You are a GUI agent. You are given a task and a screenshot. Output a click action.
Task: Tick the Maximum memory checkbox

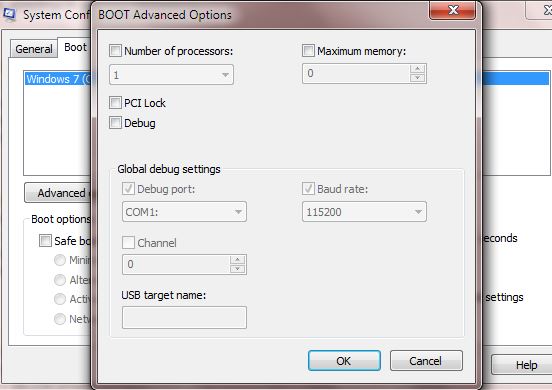click(308, 51)
